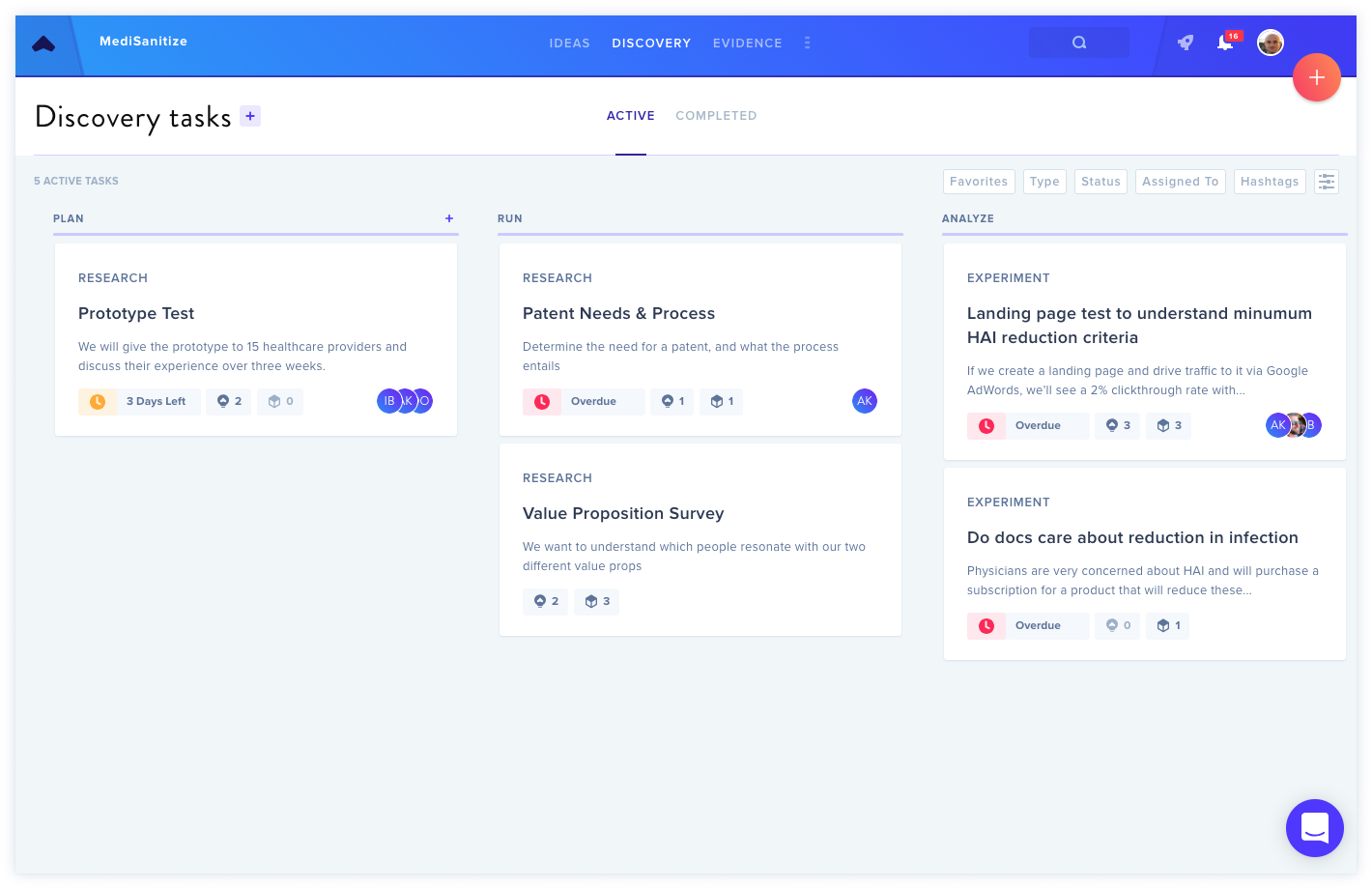Open the Status filter
The image size is (1372, 889).
coord(1100,182)
